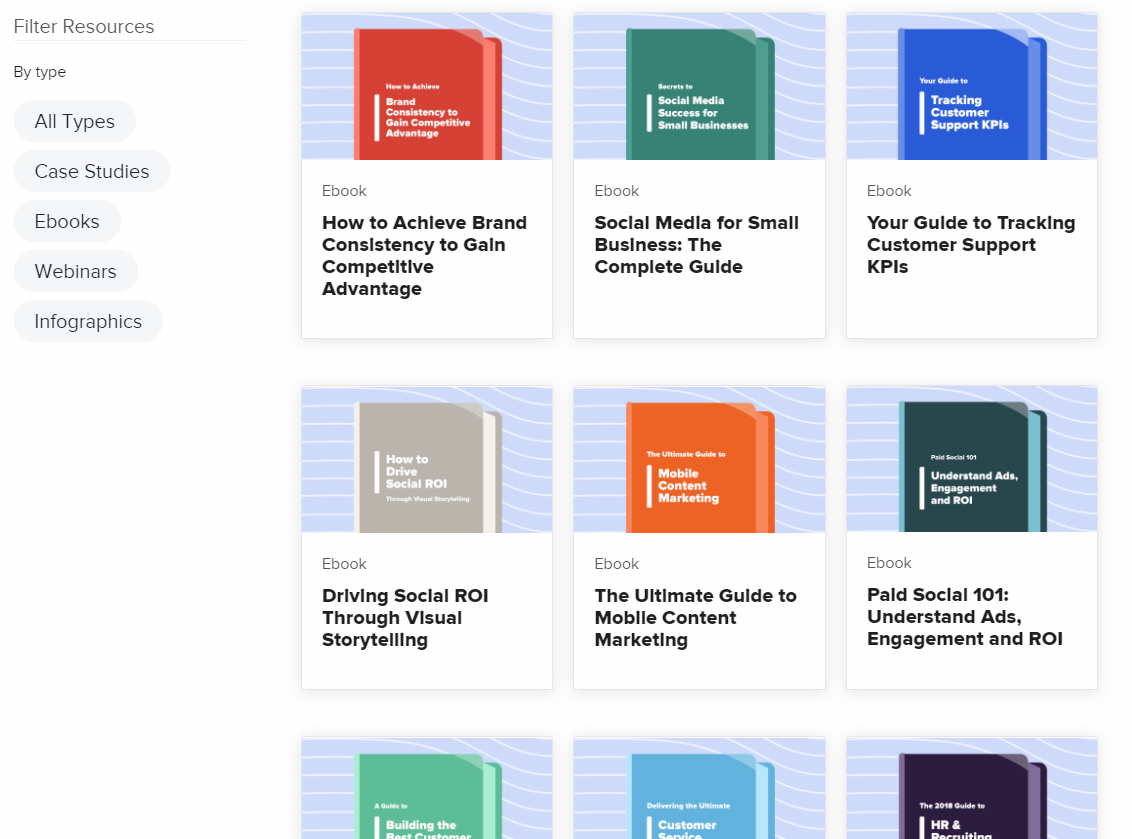Image resolution: width=1132 pixels, height=839 pixels.
Task: Click 'Your Guide to Tracking Customer Support KPIs' title
Action: click(x=970, y=244)
